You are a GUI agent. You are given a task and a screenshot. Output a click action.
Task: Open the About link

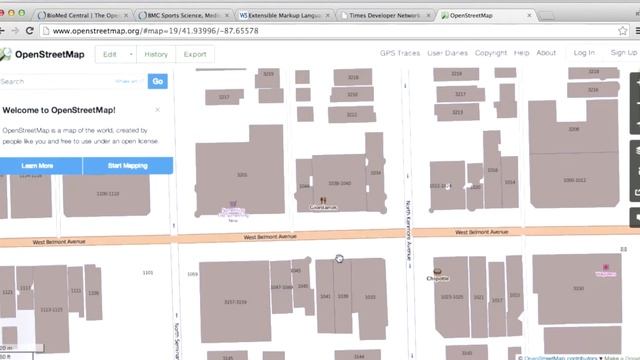click(546, 53)
